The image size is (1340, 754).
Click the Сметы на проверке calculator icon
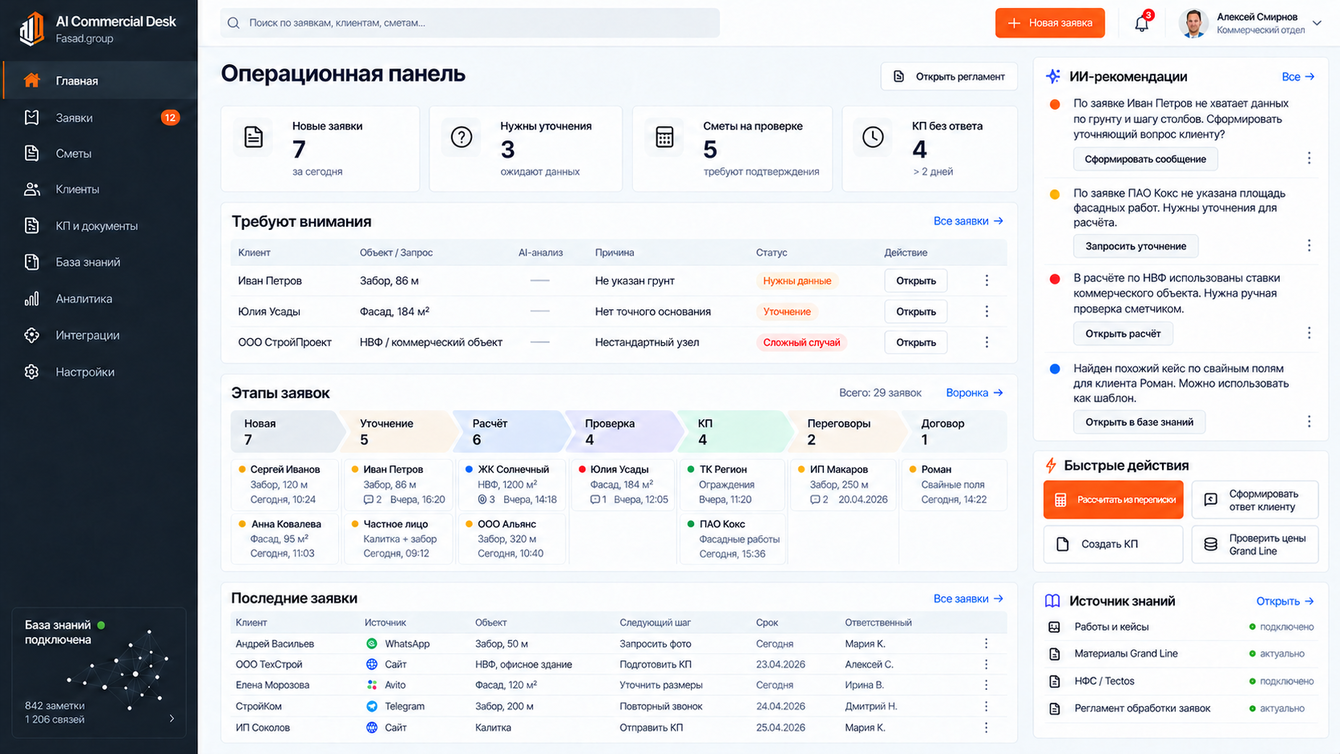coord(665,138)
